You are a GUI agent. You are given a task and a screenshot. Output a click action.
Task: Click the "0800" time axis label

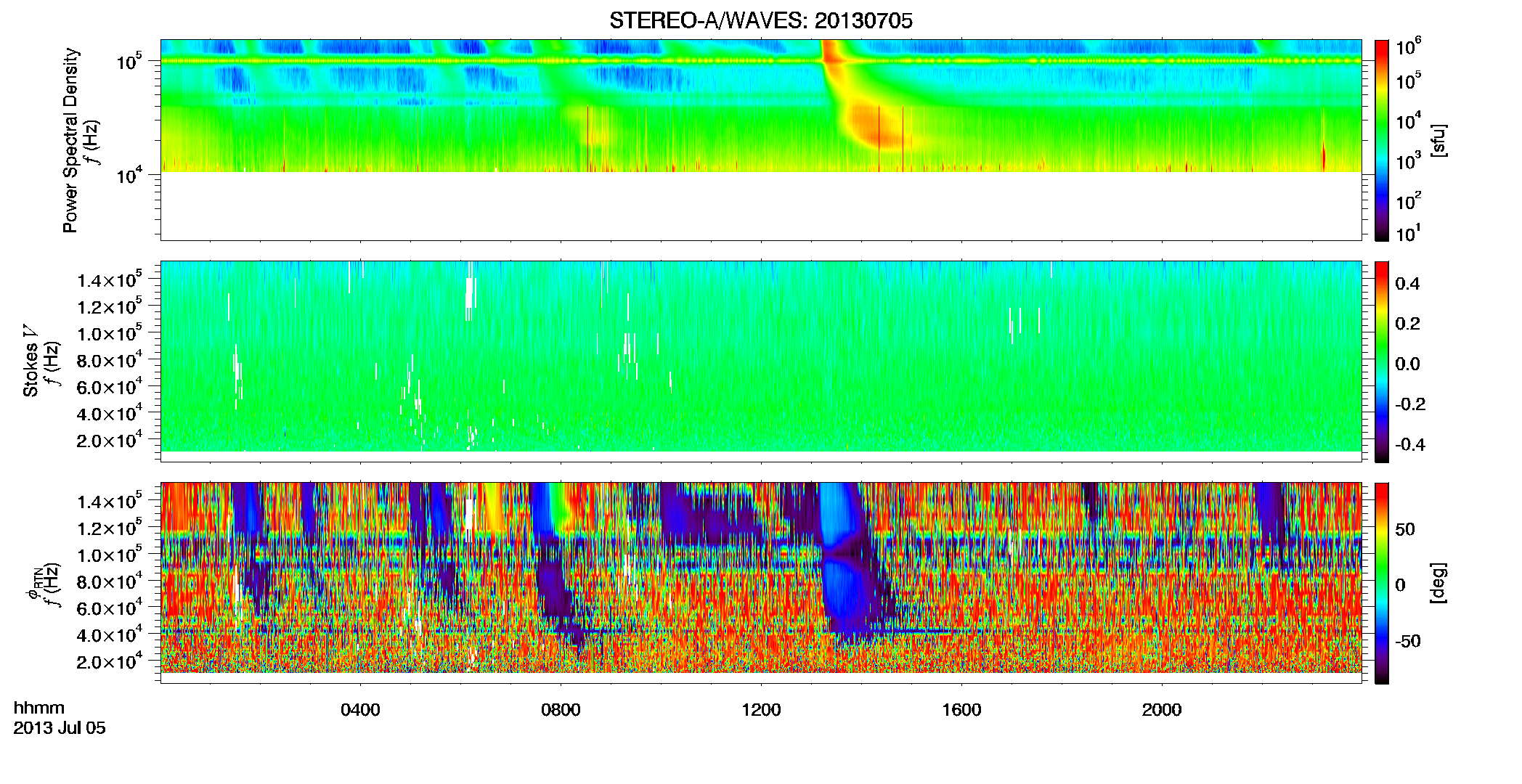point(561,710)
